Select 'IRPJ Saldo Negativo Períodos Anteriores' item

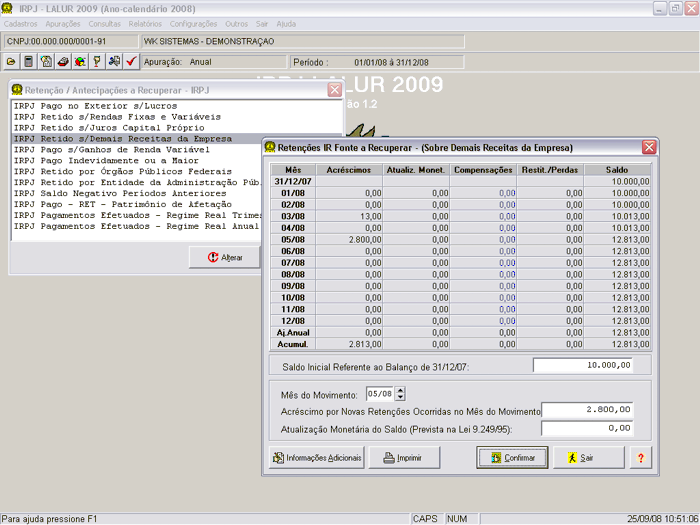click(120, 193)
